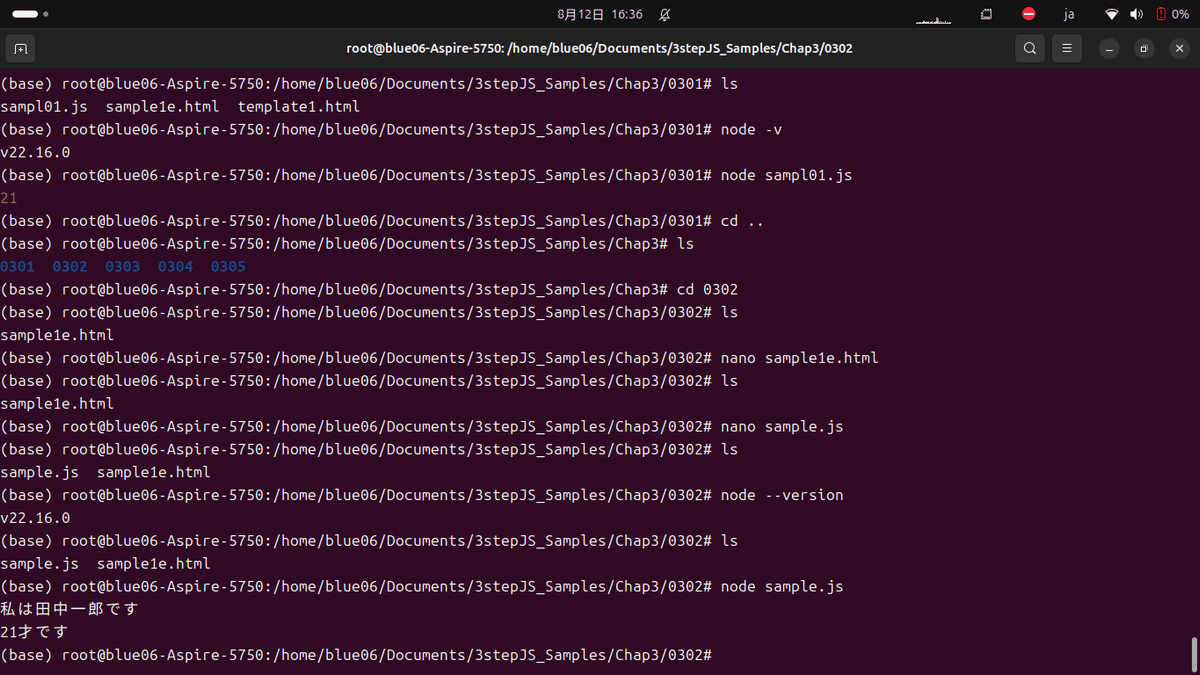
Task: Click the clipboard-style tray icon beside the red indicator
Action: [986, 14]
